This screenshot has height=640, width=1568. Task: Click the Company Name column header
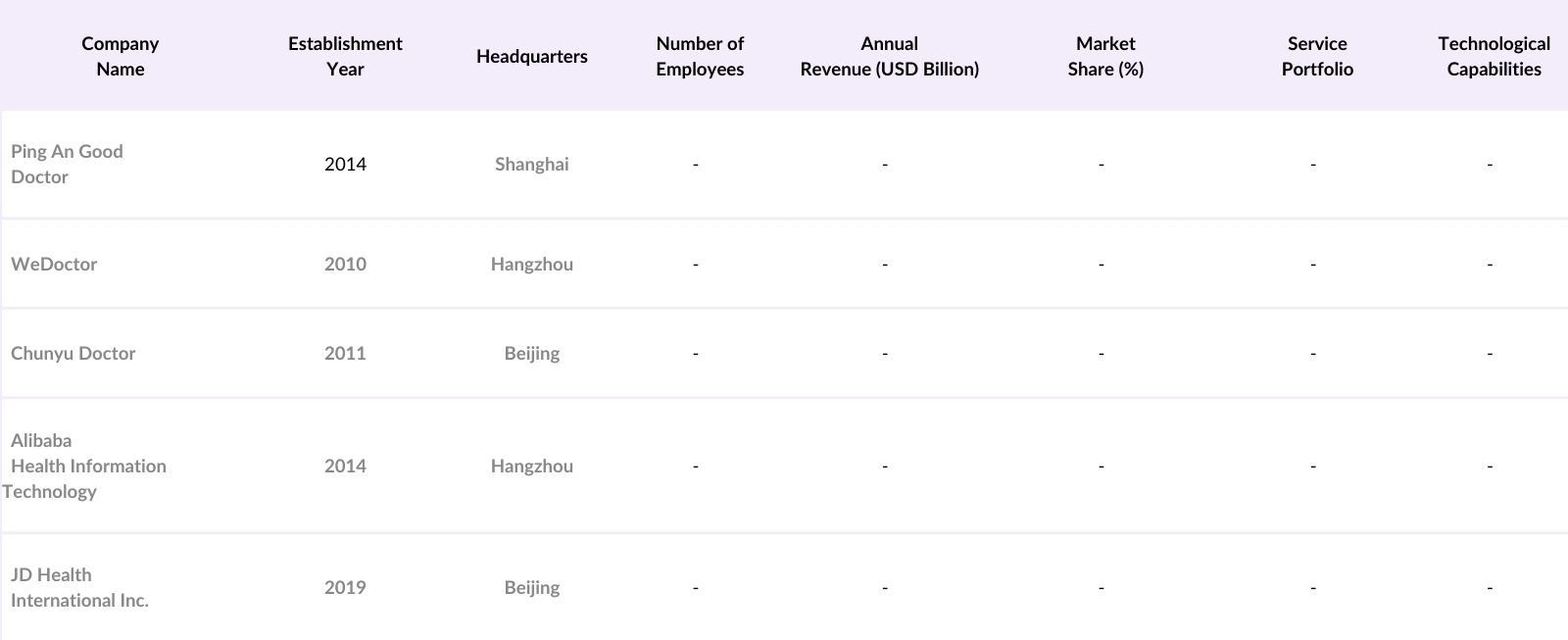(x=120, y=56)
